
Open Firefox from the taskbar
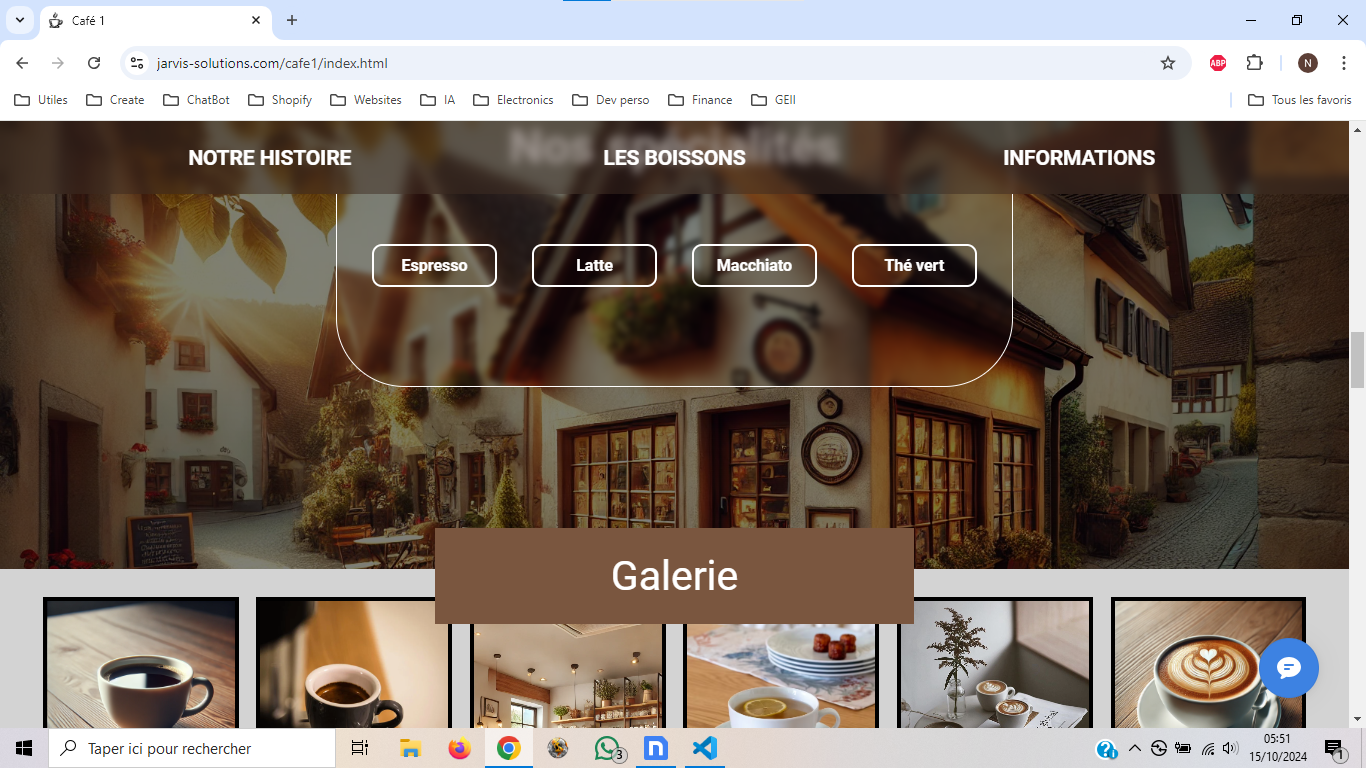[x=459, y=748]
